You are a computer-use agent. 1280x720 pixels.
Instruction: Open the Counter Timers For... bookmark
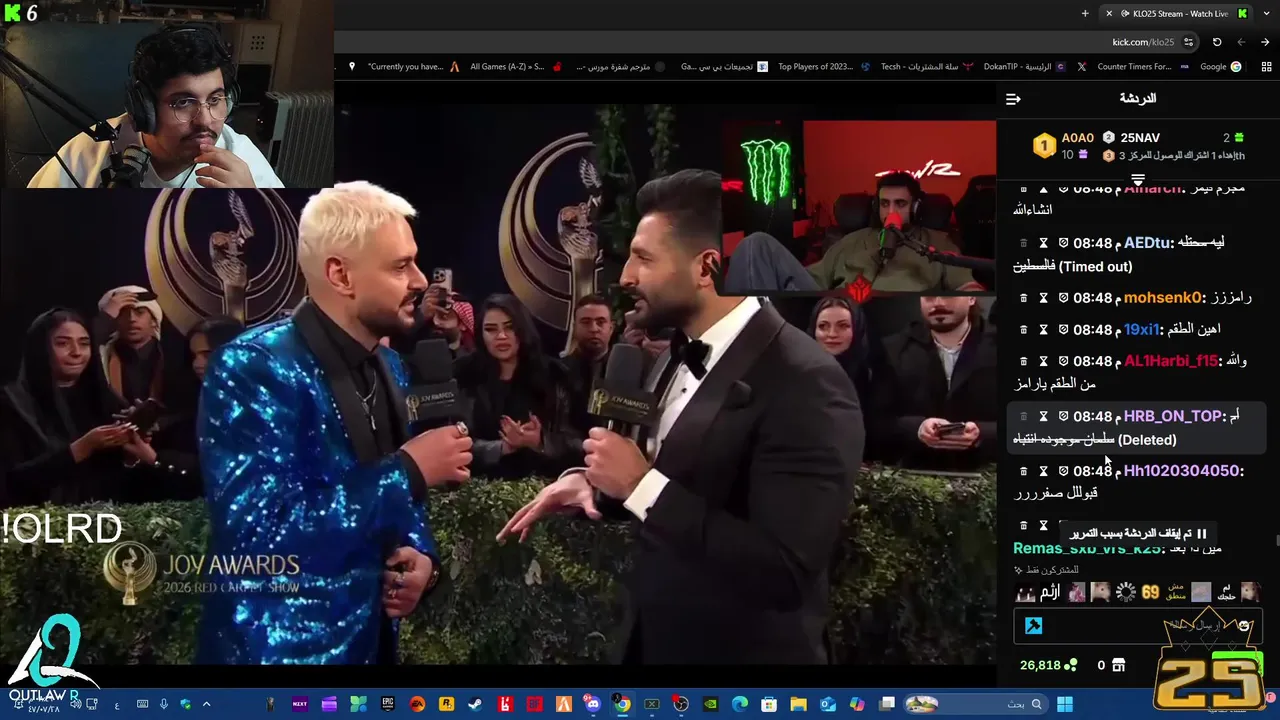click(1141, 67)
